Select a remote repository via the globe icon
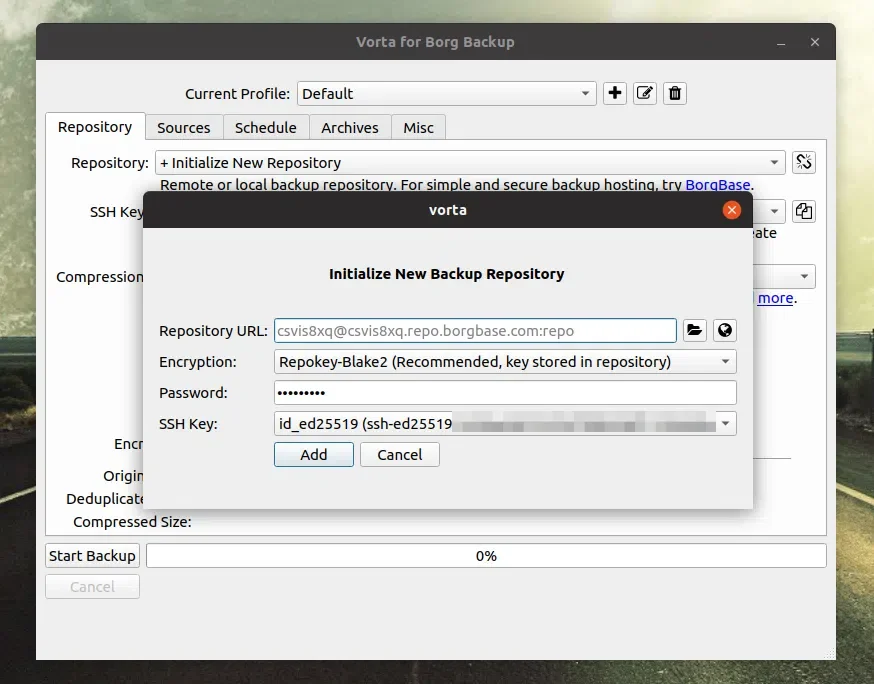 pos(724,330)
